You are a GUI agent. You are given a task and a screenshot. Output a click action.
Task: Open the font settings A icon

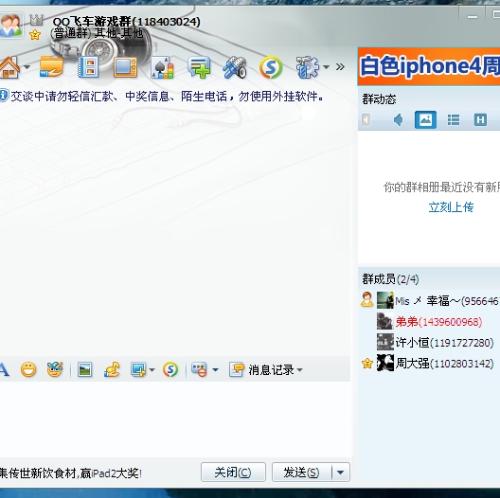point(4,370)
